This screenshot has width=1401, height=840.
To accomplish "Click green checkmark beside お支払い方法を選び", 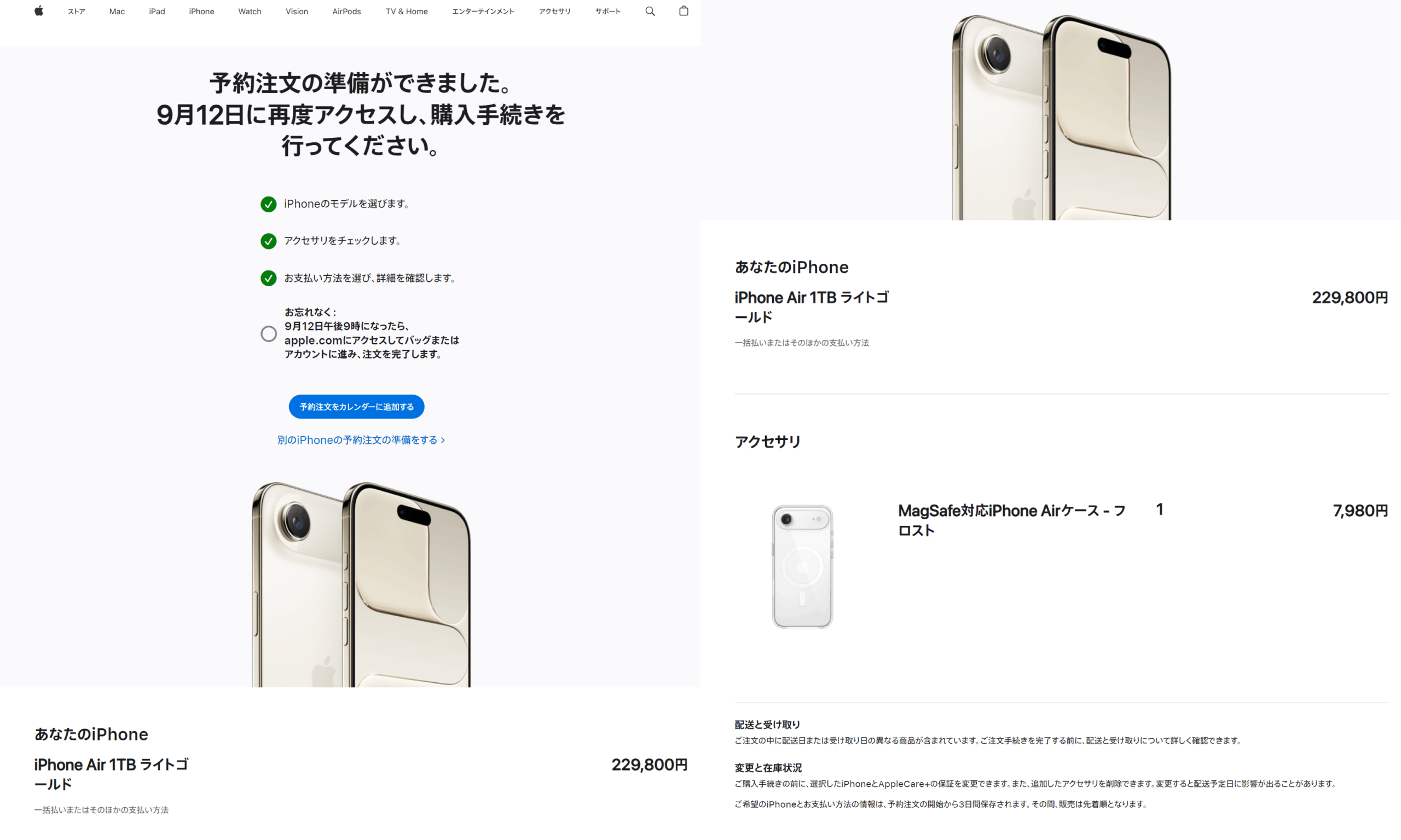I will pyautogui.click(x=268, y=278).
